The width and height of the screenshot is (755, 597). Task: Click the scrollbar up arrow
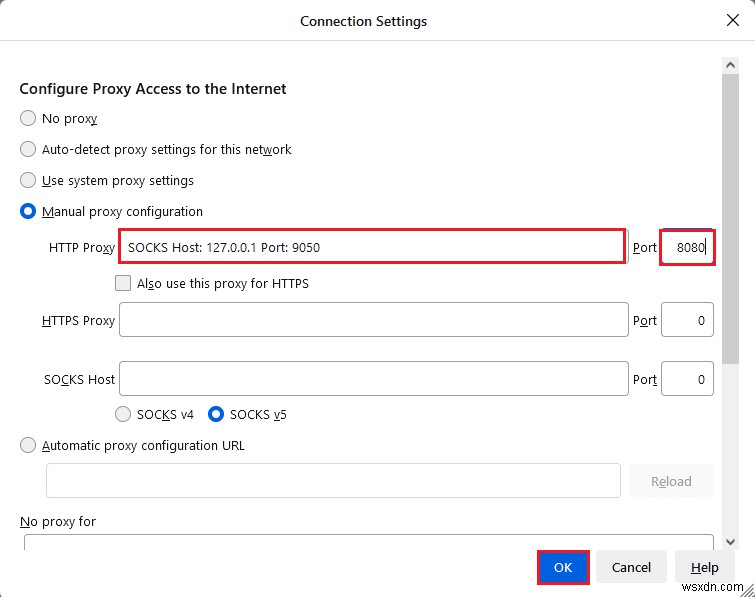[x=730, y=65]
